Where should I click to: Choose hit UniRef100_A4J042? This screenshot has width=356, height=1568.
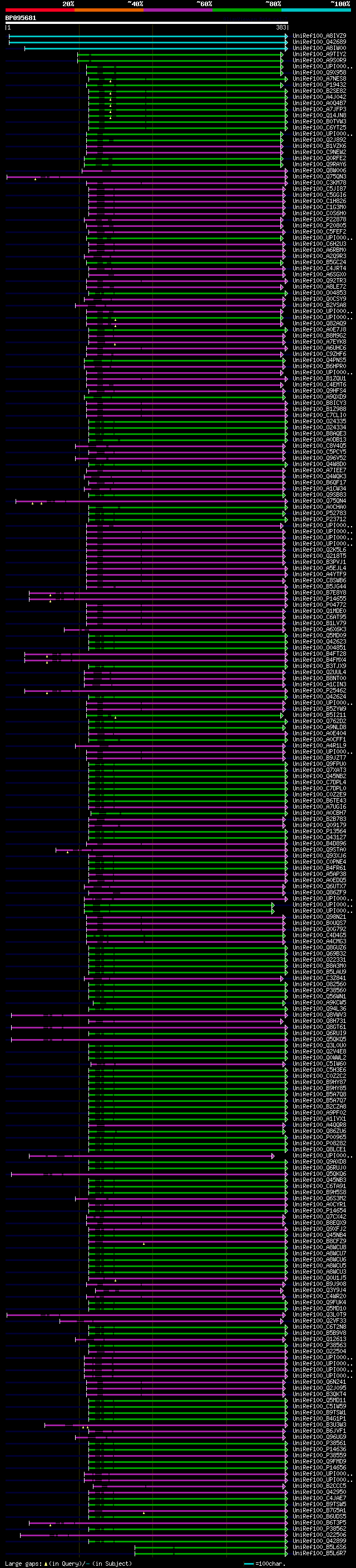pyautogui.click(x=319, y=97)
